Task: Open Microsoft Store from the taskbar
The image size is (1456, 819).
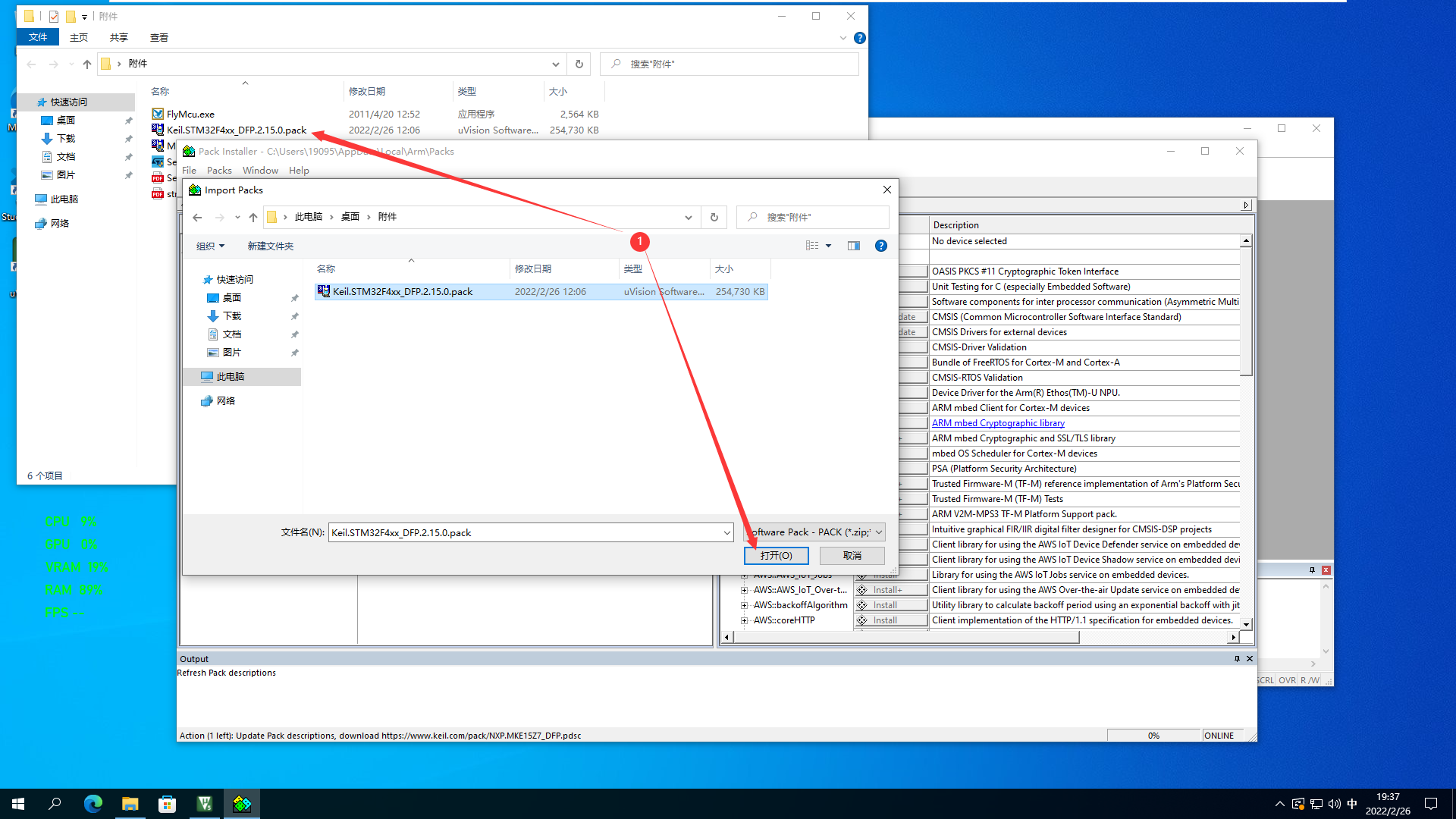Action: tap(167, 804)
